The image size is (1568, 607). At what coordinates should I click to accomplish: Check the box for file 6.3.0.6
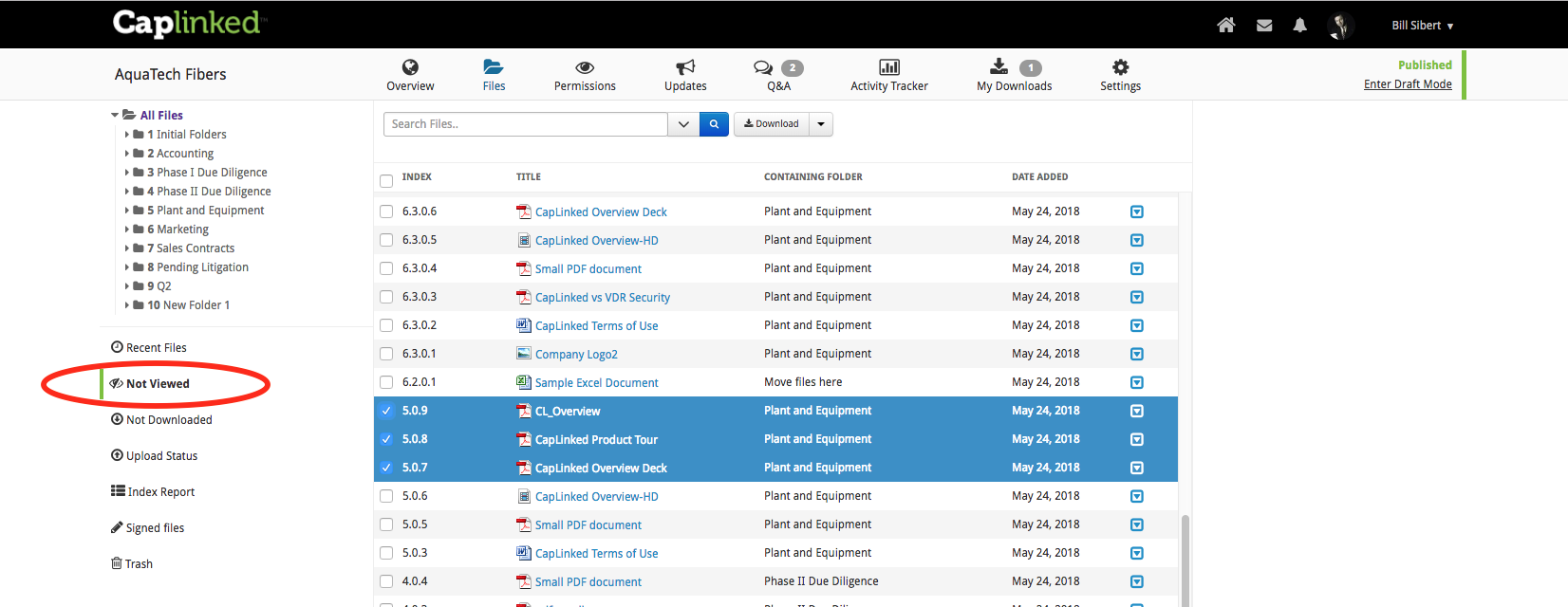[386, 212]
